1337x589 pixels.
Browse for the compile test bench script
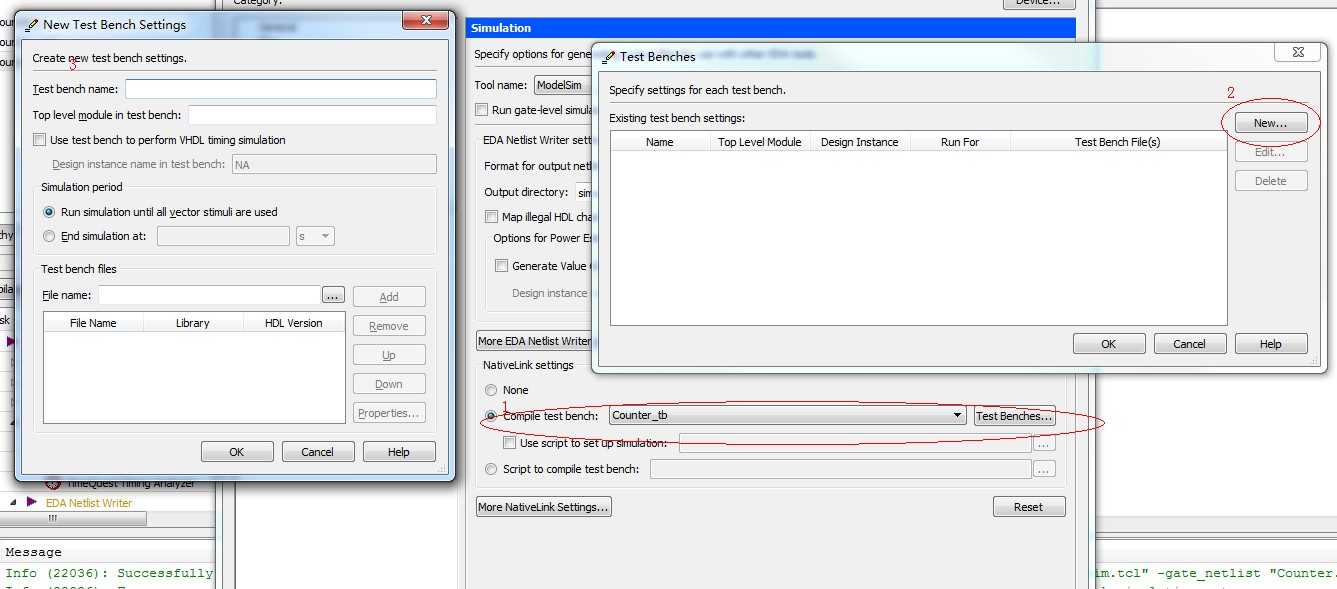(x=1044, y=469)
